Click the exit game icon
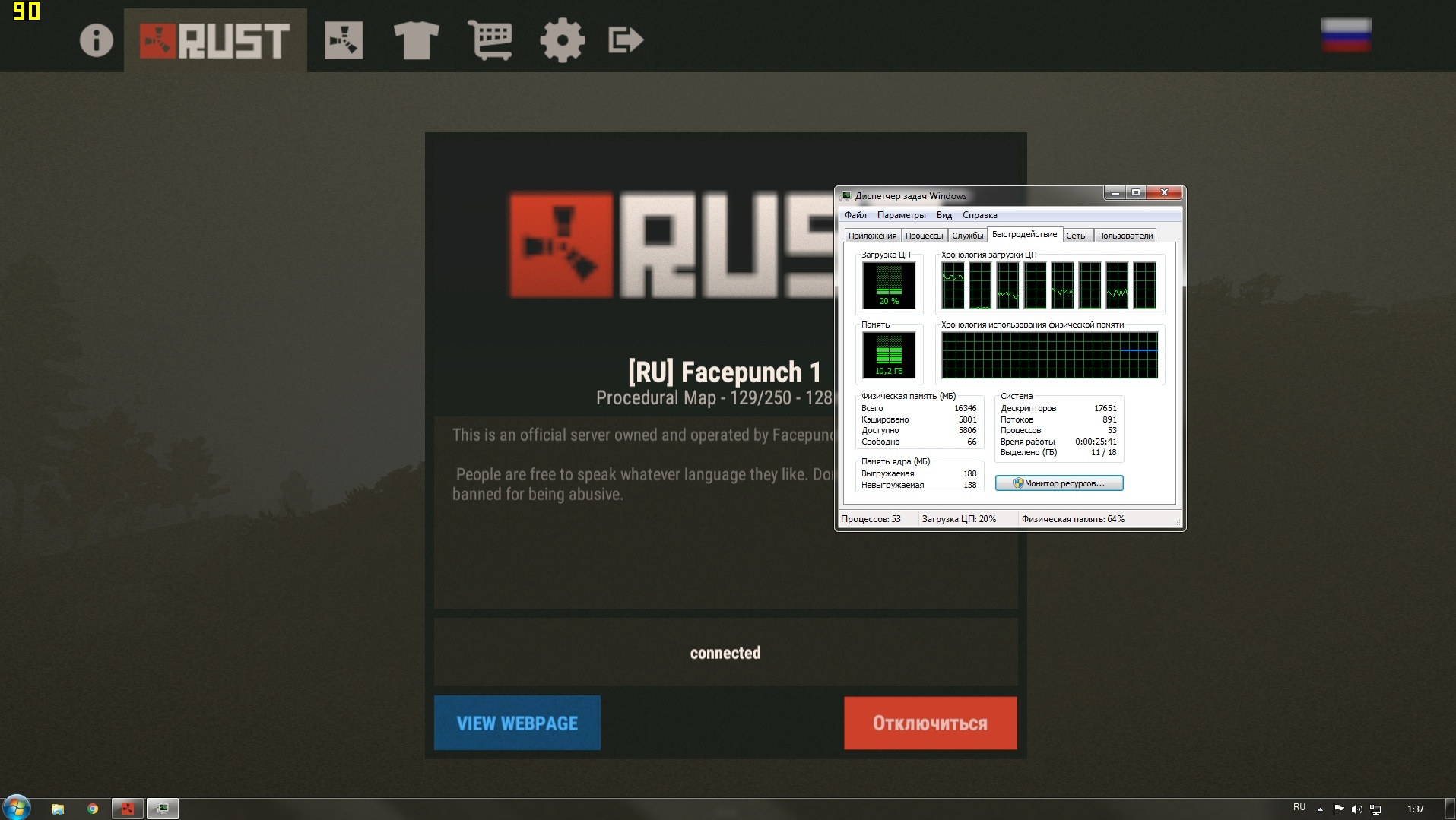Image resolution: width=1456 pixels, height=820 pixels. click(626, 40)
